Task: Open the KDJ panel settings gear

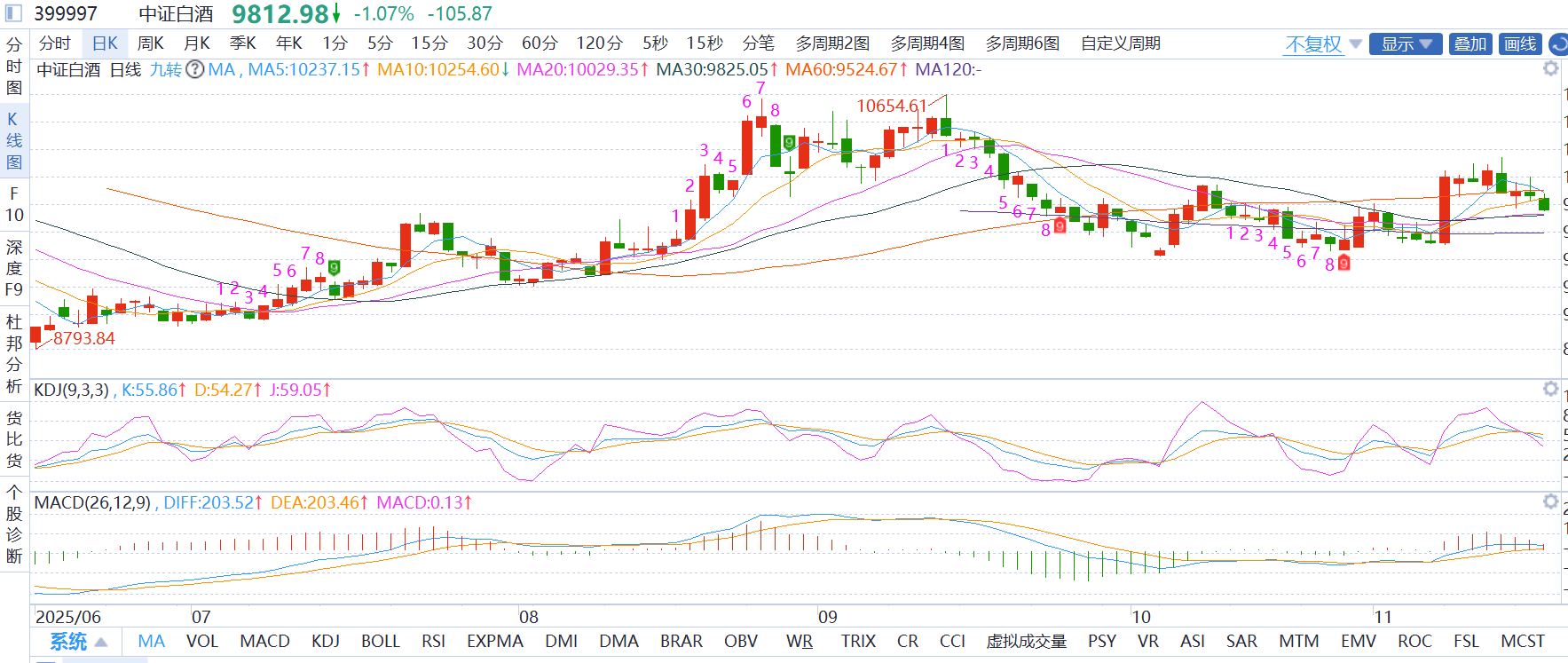Action: point(1550,389)
